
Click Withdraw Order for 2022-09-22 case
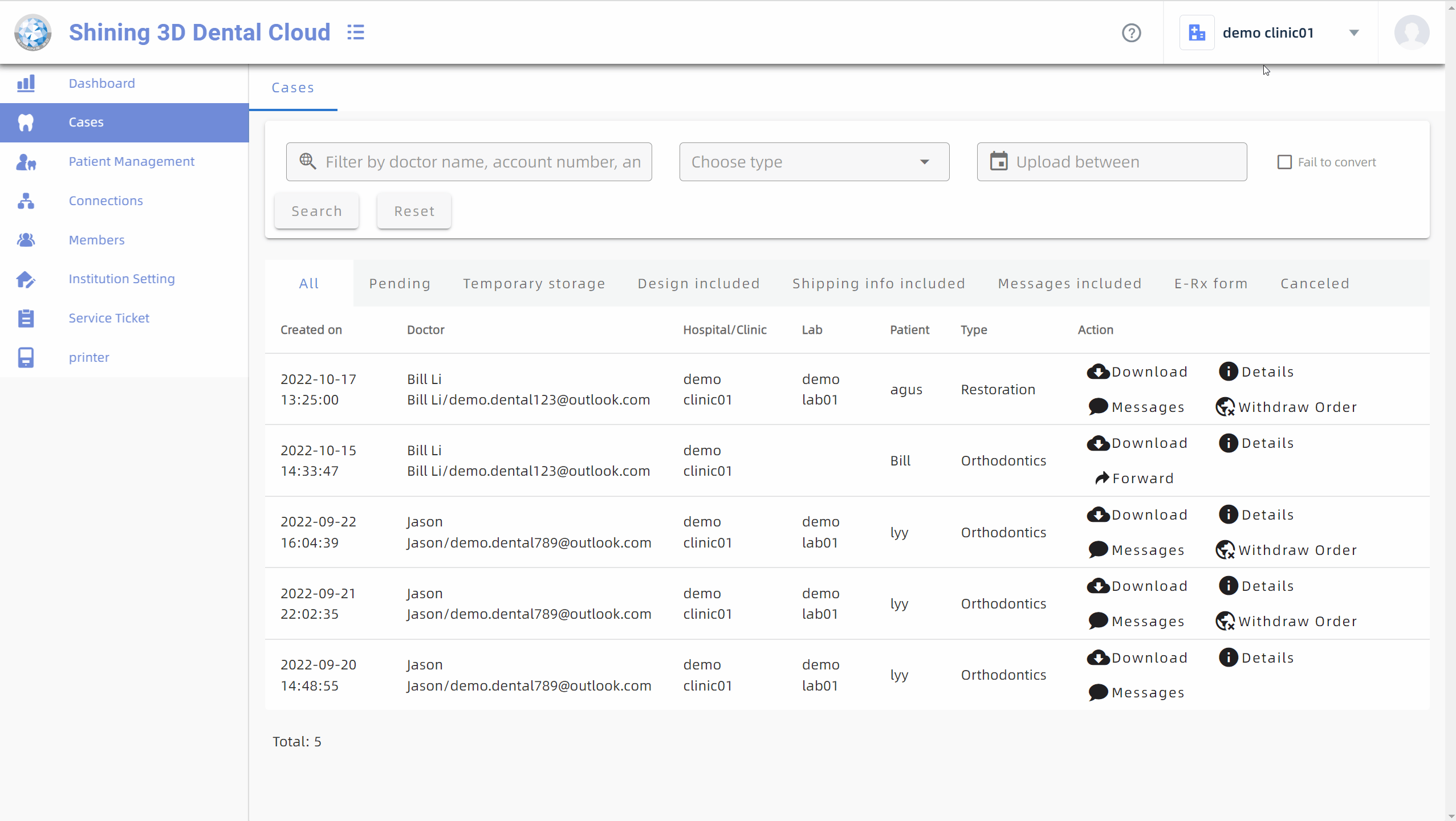[1286, 550]
